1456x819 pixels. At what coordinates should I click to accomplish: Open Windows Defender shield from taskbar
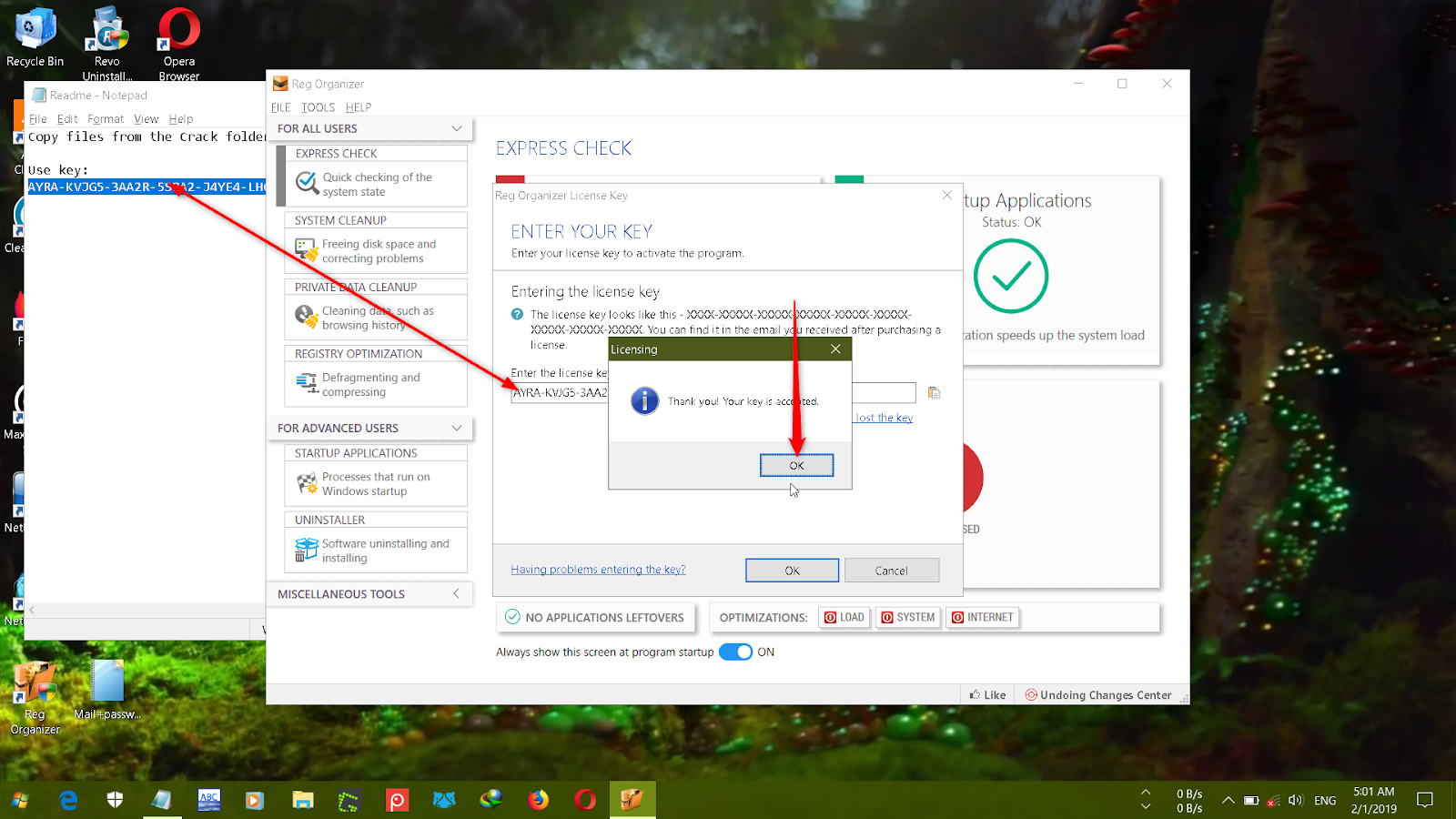pos(115,800)
